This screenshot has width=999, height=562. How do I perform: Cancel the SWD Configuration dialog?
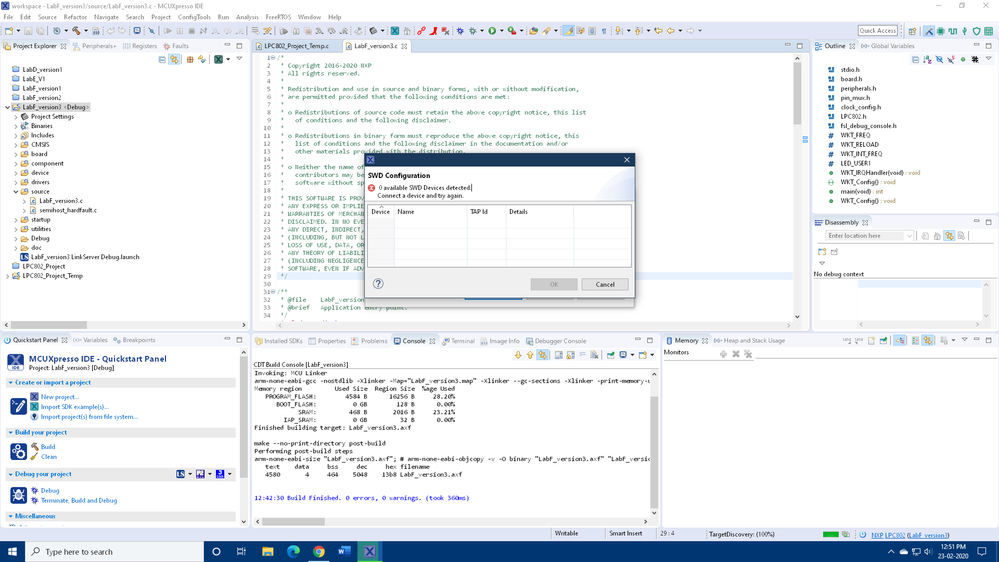pyautogui.click(x=605, y=284)
